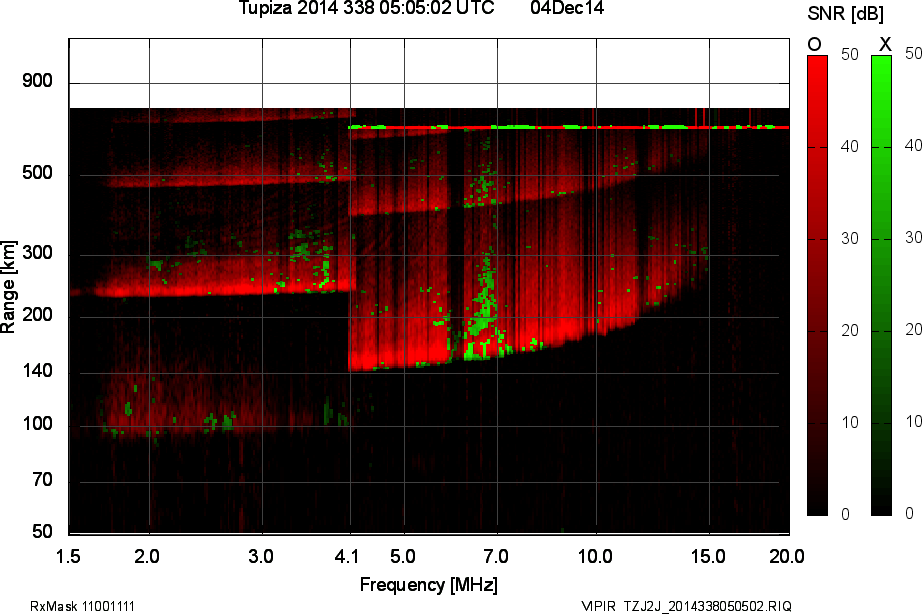
Task: Click the "X" label above the green bar
Action: click(884, 44)
